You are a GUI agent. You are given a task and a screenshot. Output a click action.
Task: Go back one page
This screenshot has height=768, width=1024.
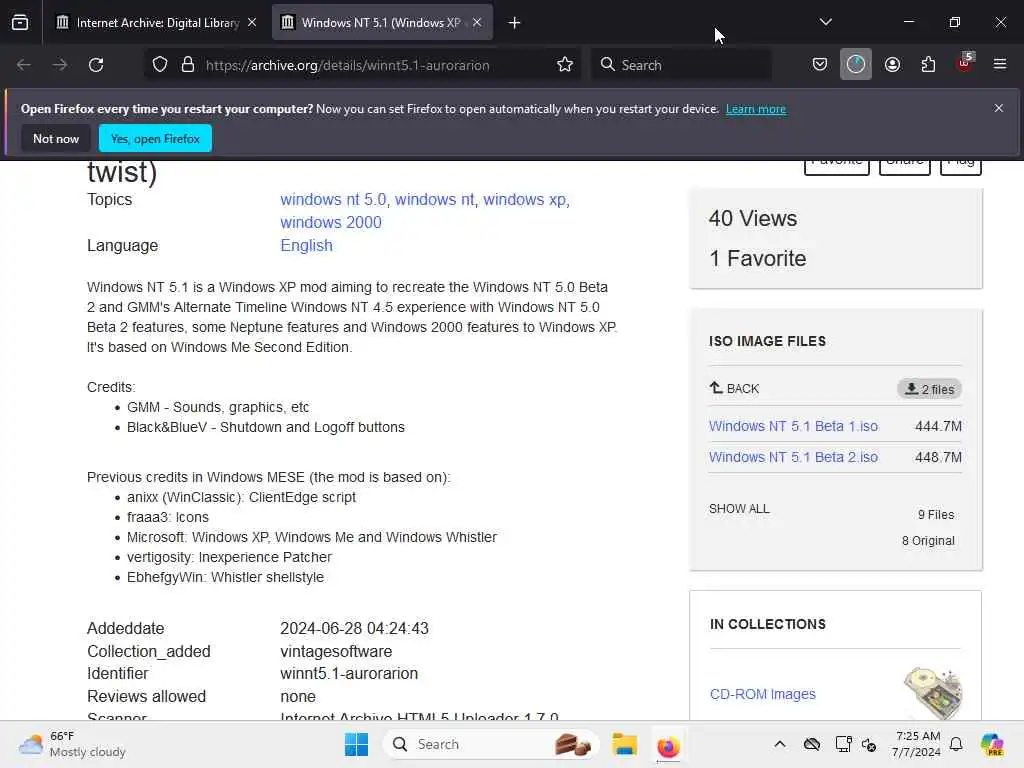click(24, 65)
